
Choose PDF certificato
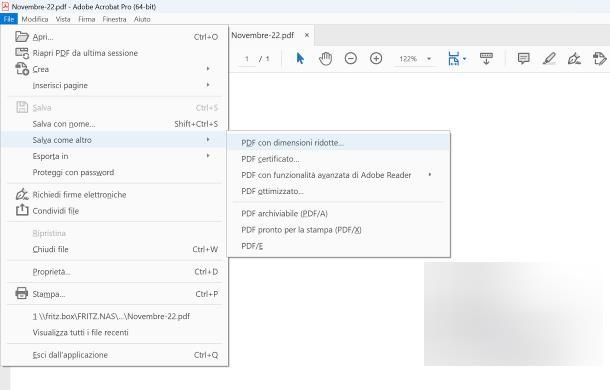tap(338, 159)
